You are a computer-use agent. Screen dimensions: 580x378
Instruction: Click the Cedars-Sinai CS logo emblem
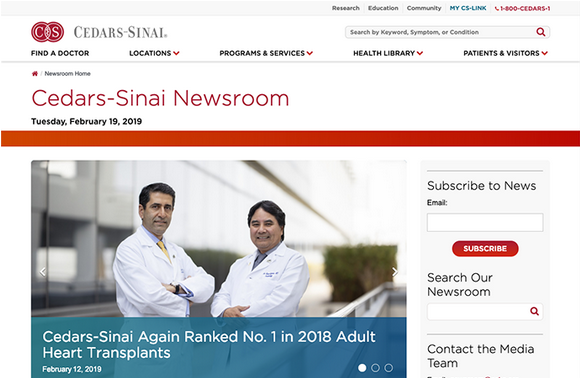click(x=47, y=32)
